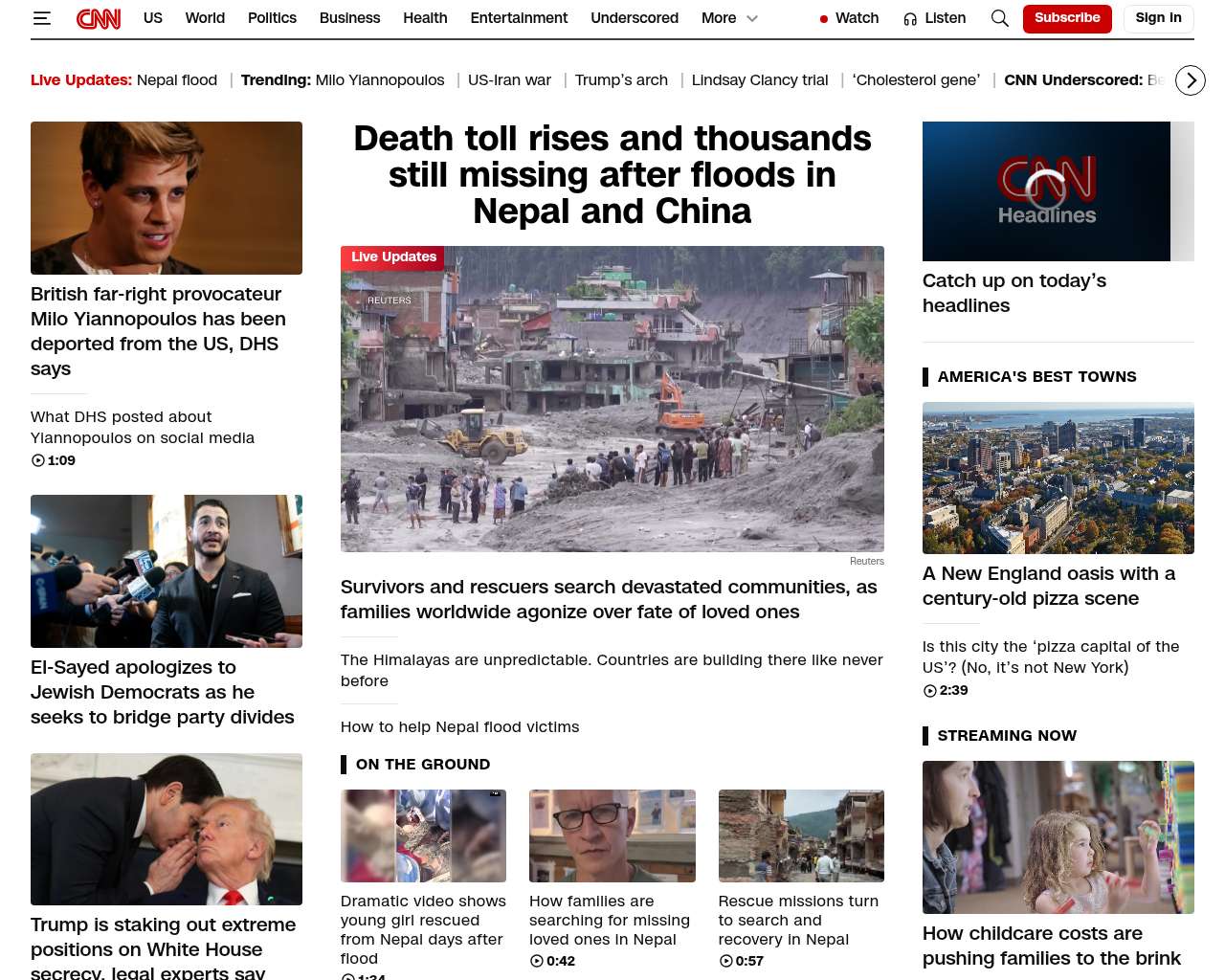The height and width of the screenshot is (980, 1225).
Task: Open the search magnifier icon
Action: pos(1000,18)
